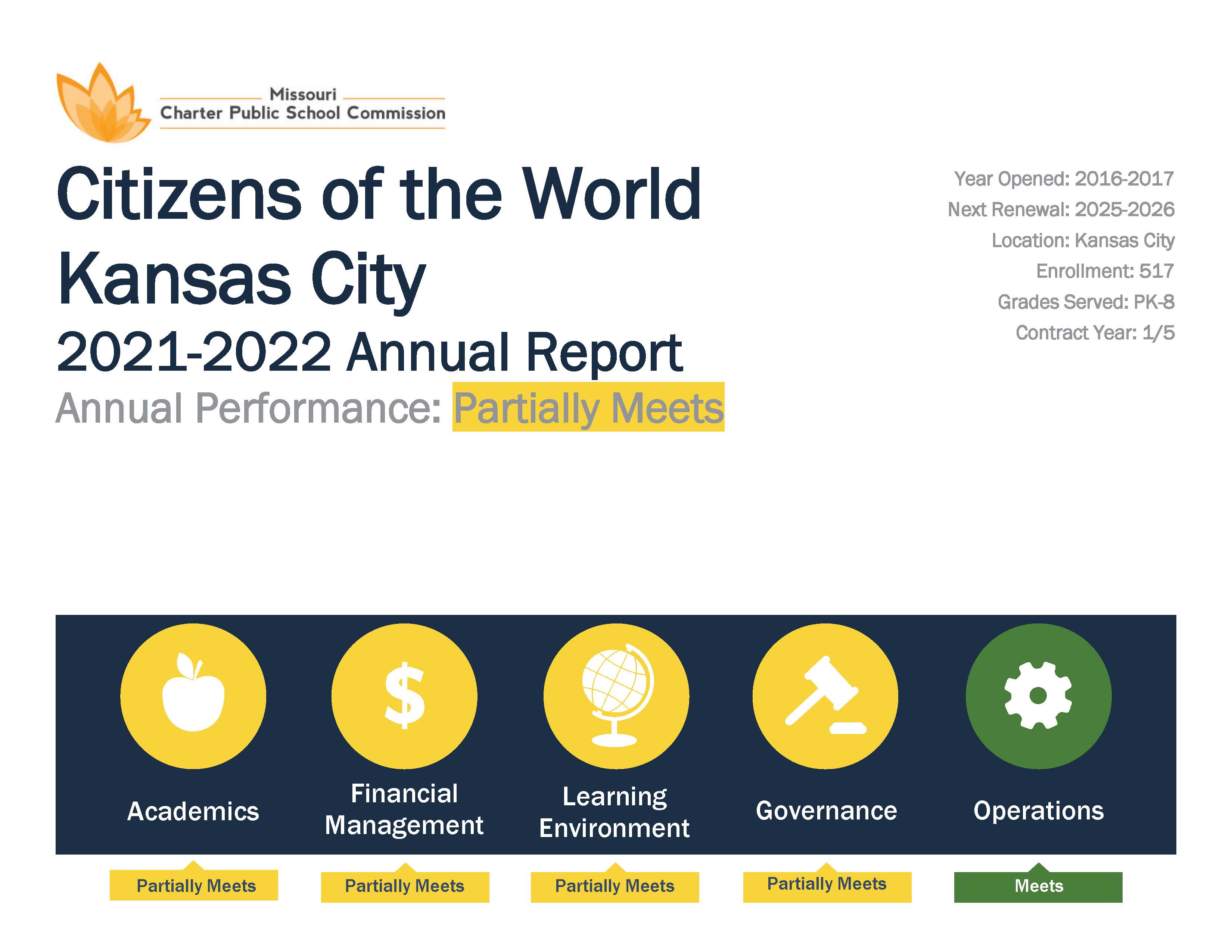Click Grades Served: PK-8 text
Viewport: 1232px width, 952px height.
click(1086, 302)
